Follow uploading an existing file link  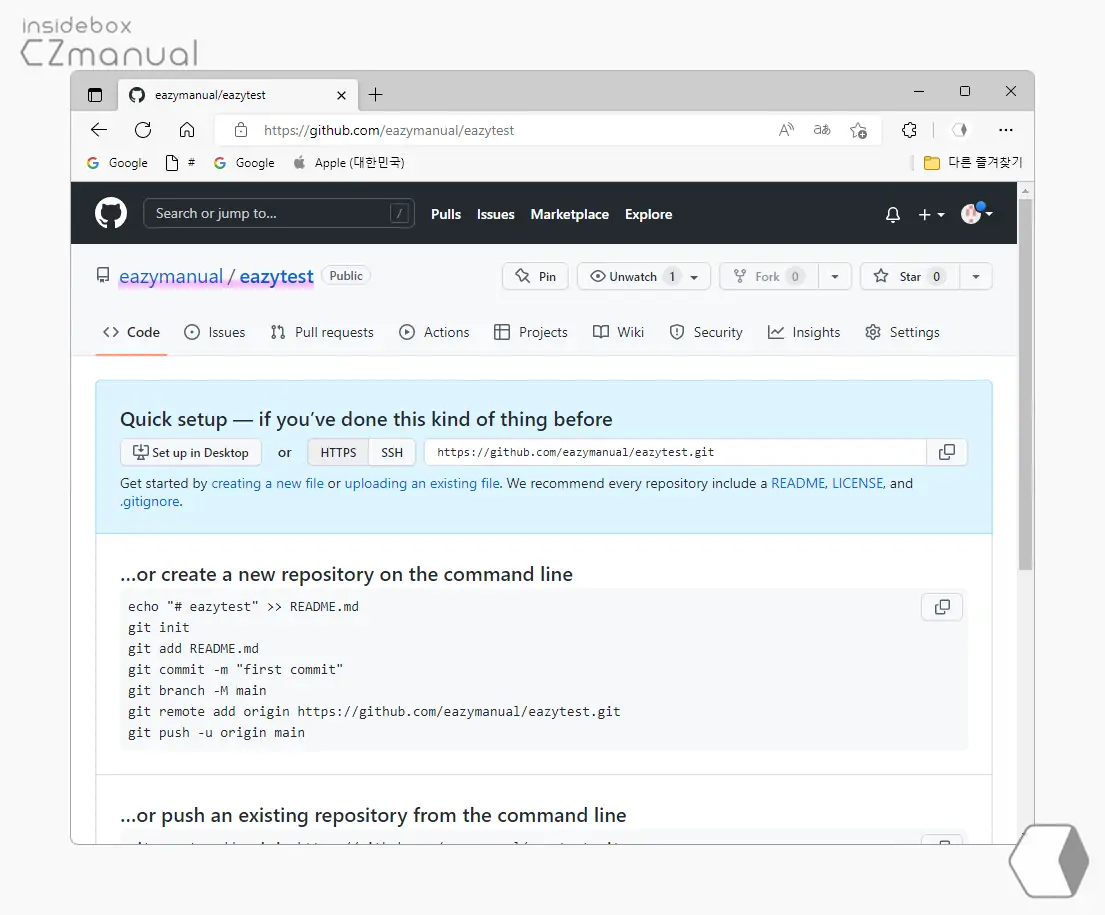tap(422, 484)
